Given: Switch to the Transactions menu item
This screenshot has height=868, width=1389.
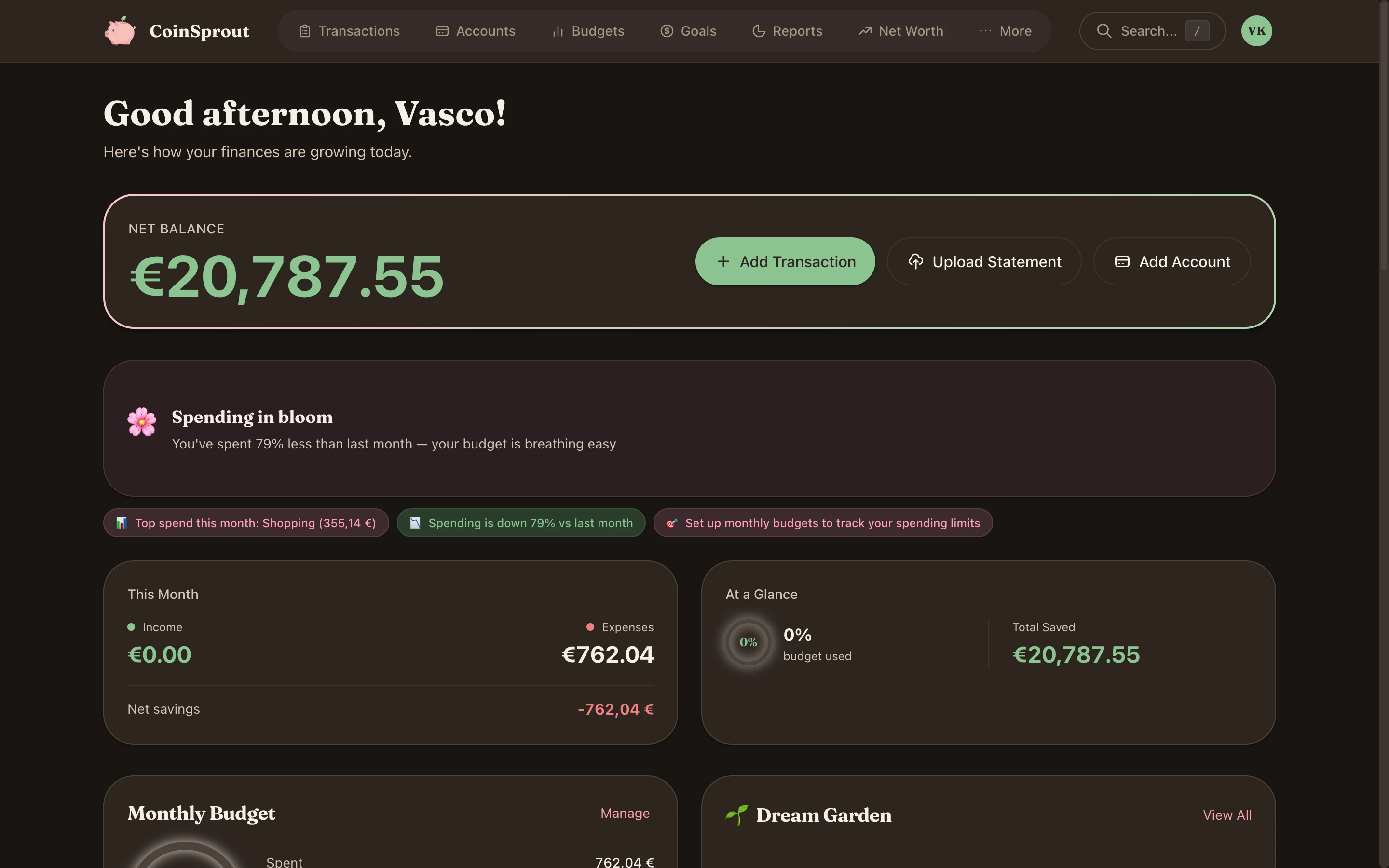Looking at the screenshot, I should pyautogui.click(x=349, y=30).
